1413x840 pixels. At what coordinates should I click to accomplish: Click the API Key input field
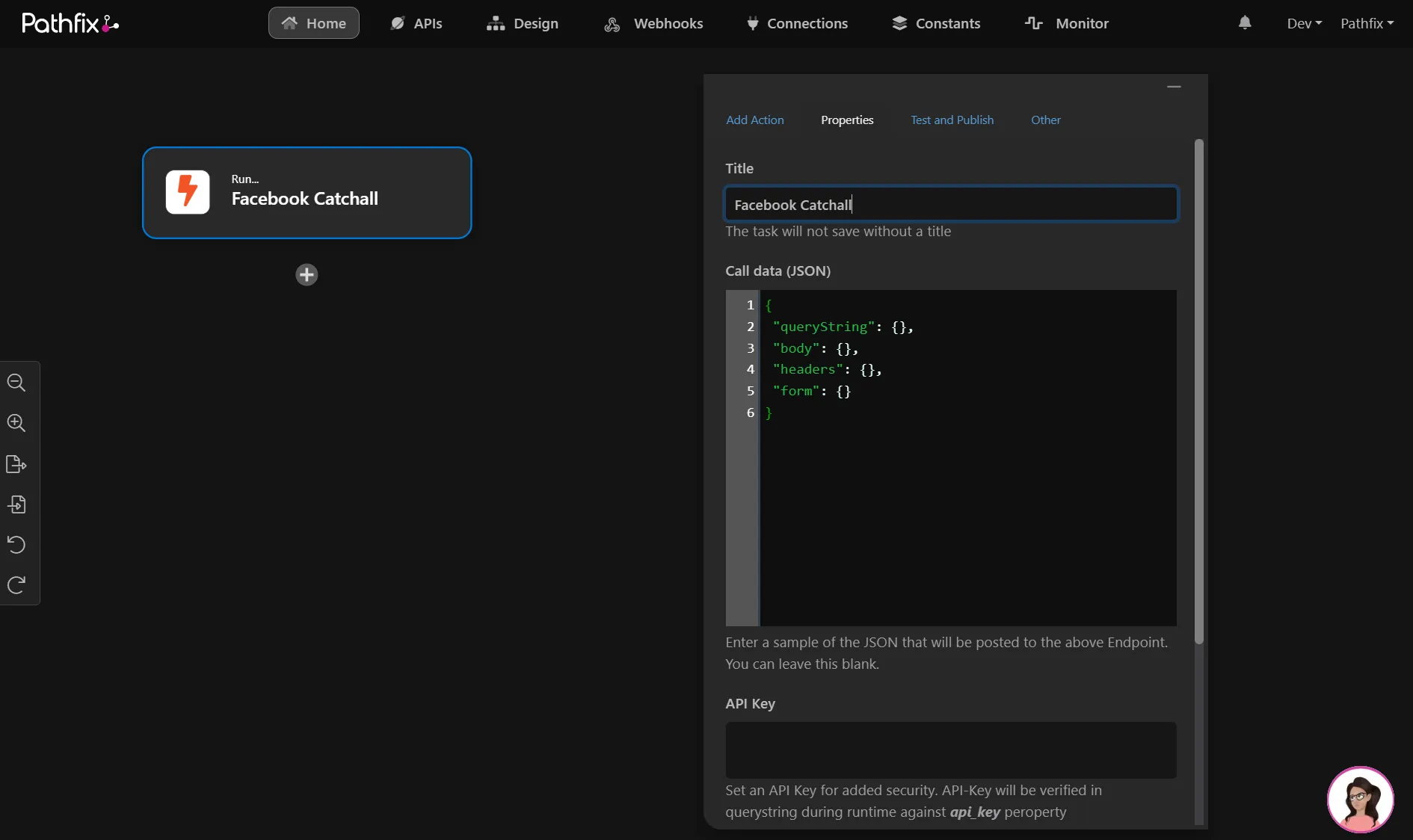click(951, 750)
